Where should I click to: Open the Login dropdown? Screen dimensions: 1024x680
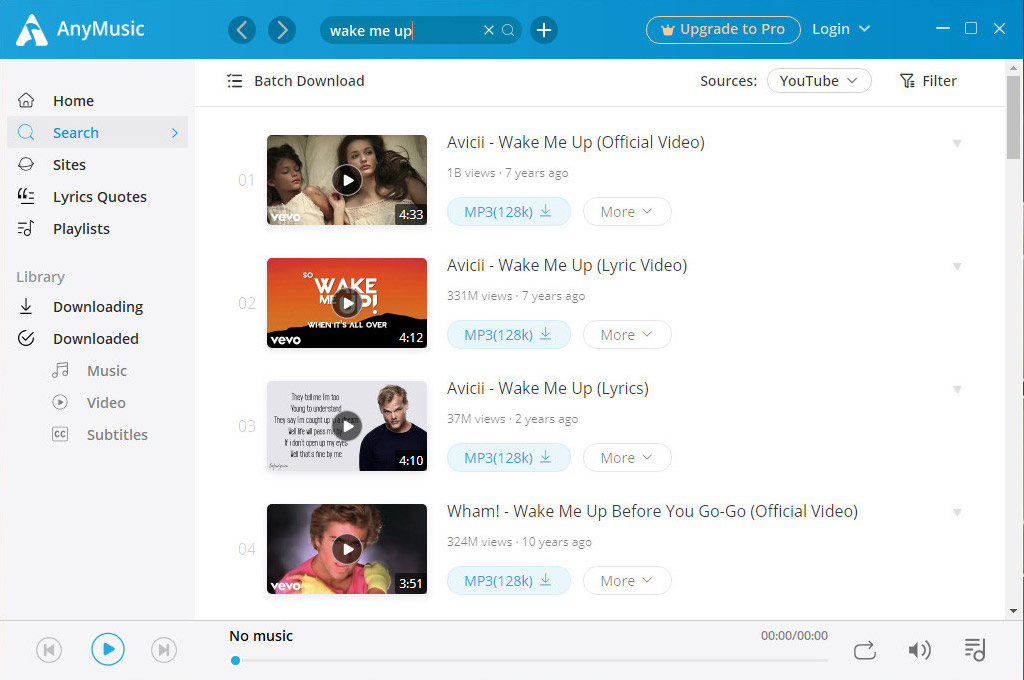click(x=840, y=29)
